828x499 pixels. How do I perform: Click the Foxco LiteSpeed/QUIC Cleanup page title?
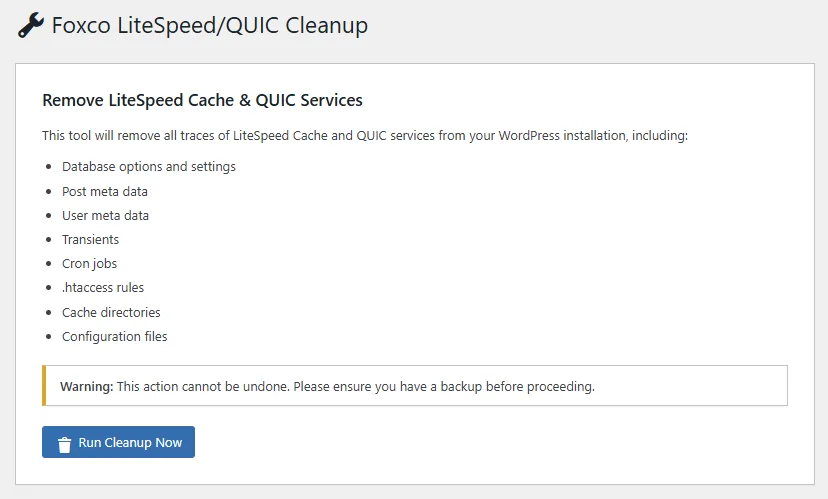(x=209, y=26)
